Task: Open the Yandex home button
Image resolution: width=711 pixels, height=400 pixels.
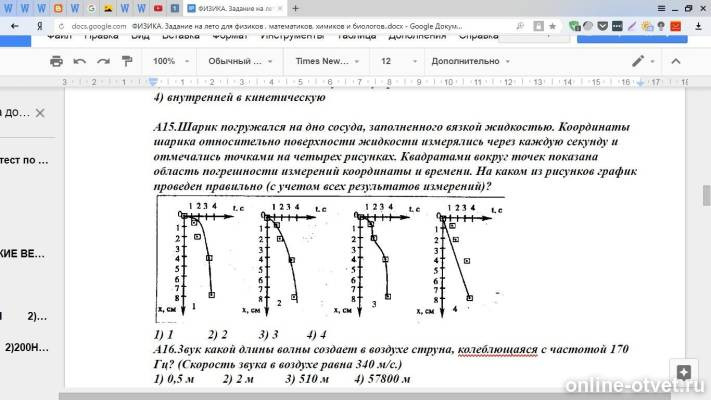Action: coord(40,26)
